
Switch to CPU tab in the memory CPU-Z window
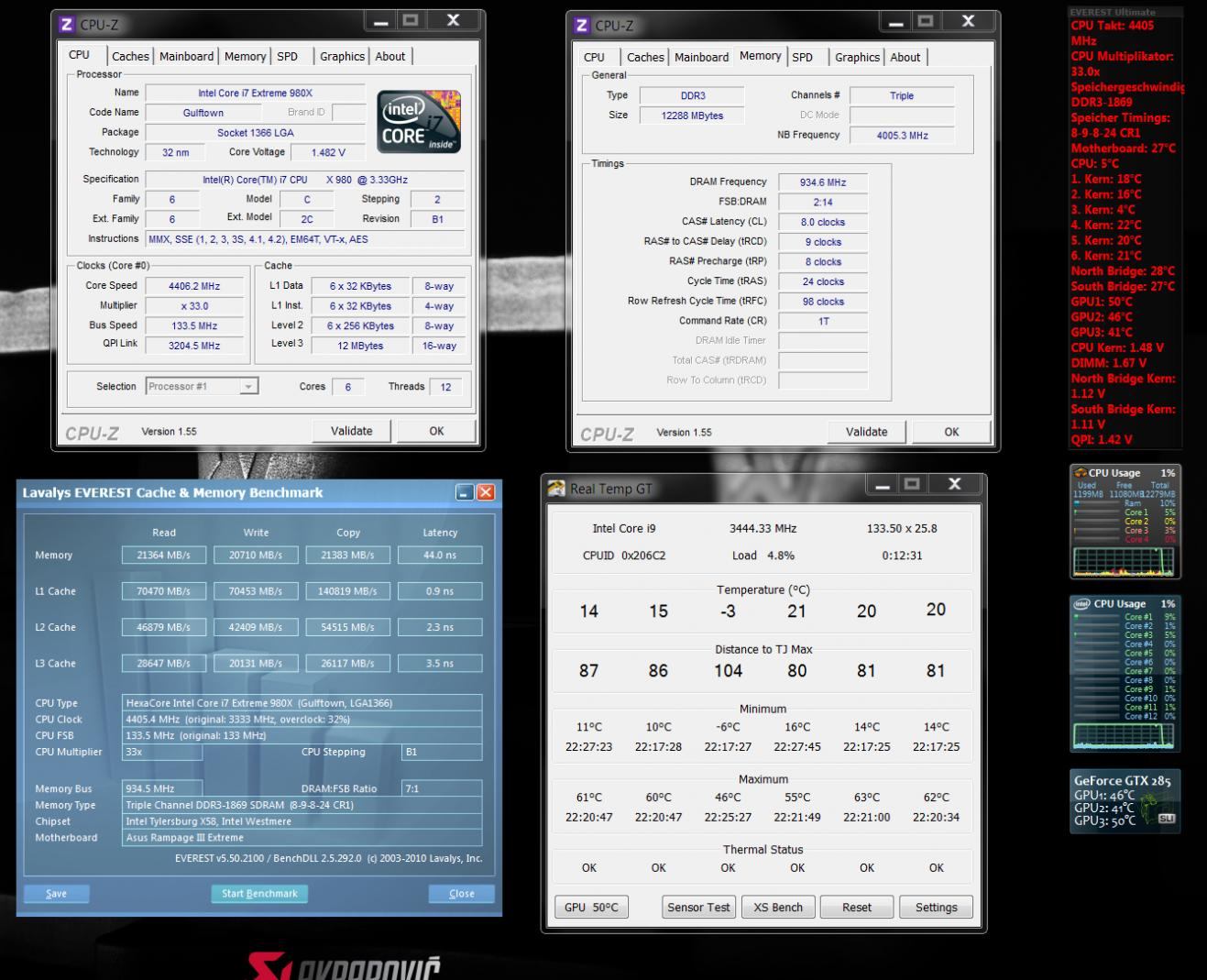coord(594,57)
